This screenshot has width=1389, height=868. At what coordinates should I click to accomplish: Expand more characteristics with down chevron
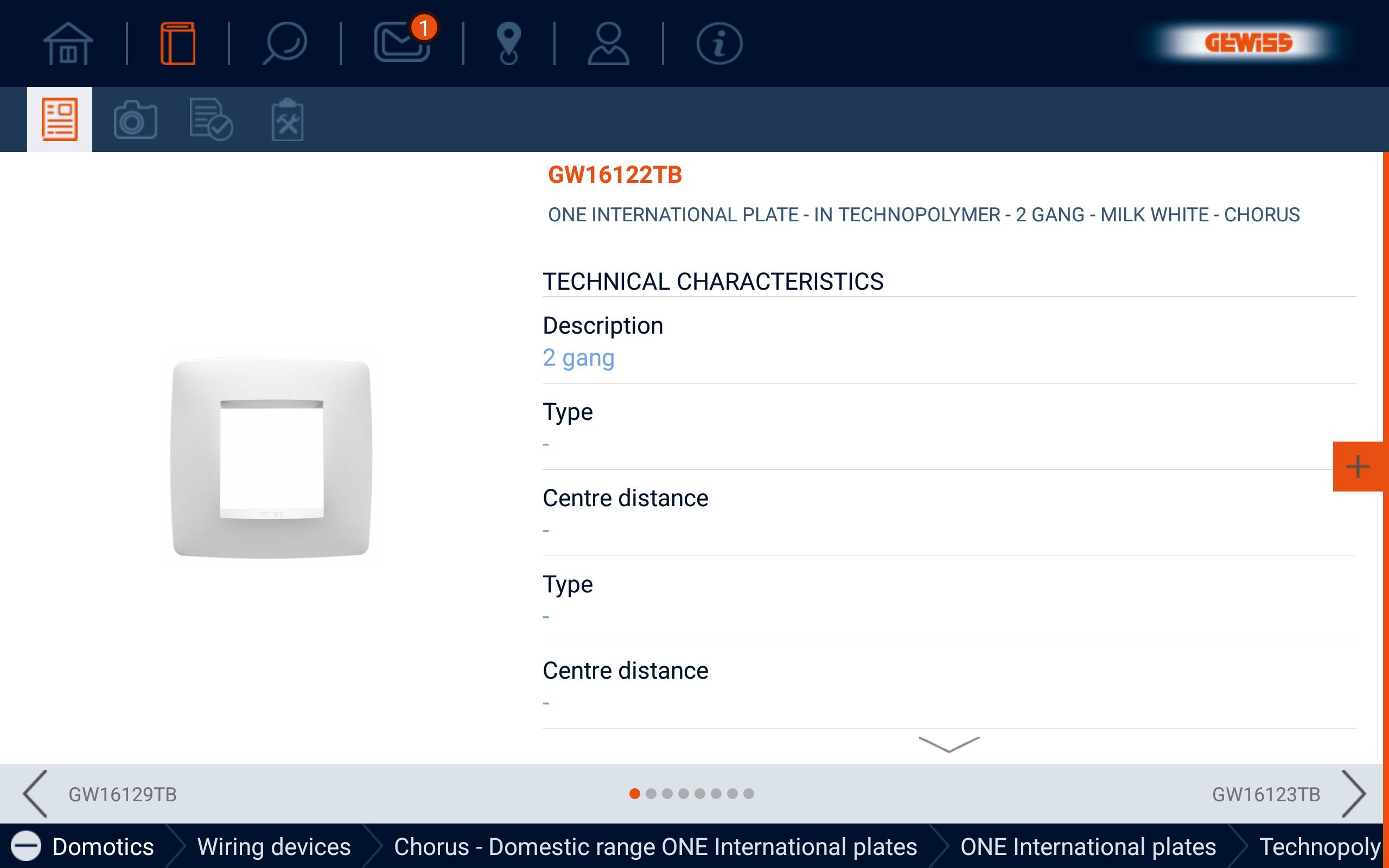coord(949,744)
